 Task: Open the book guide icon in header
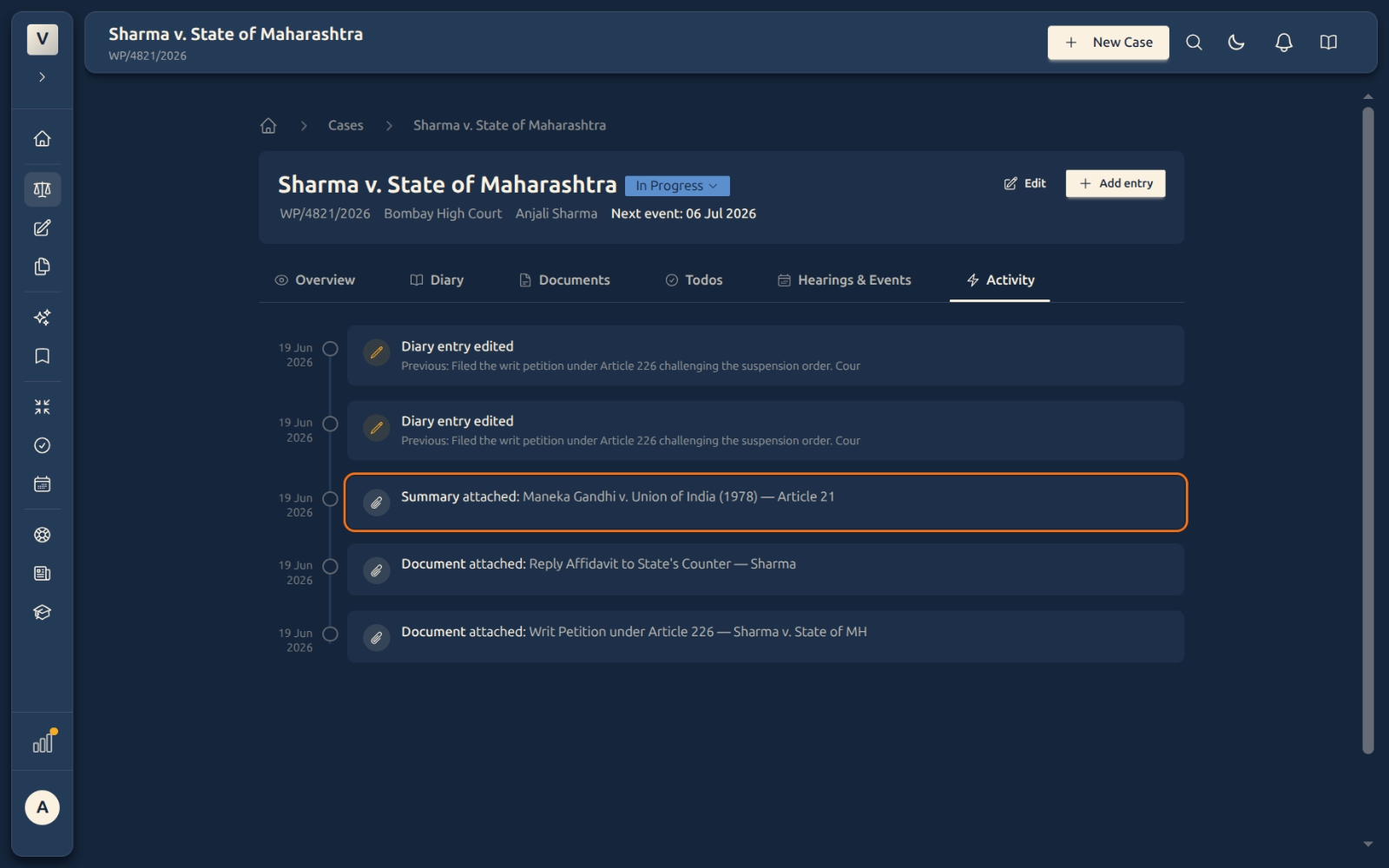click(x=1328, y=43)
